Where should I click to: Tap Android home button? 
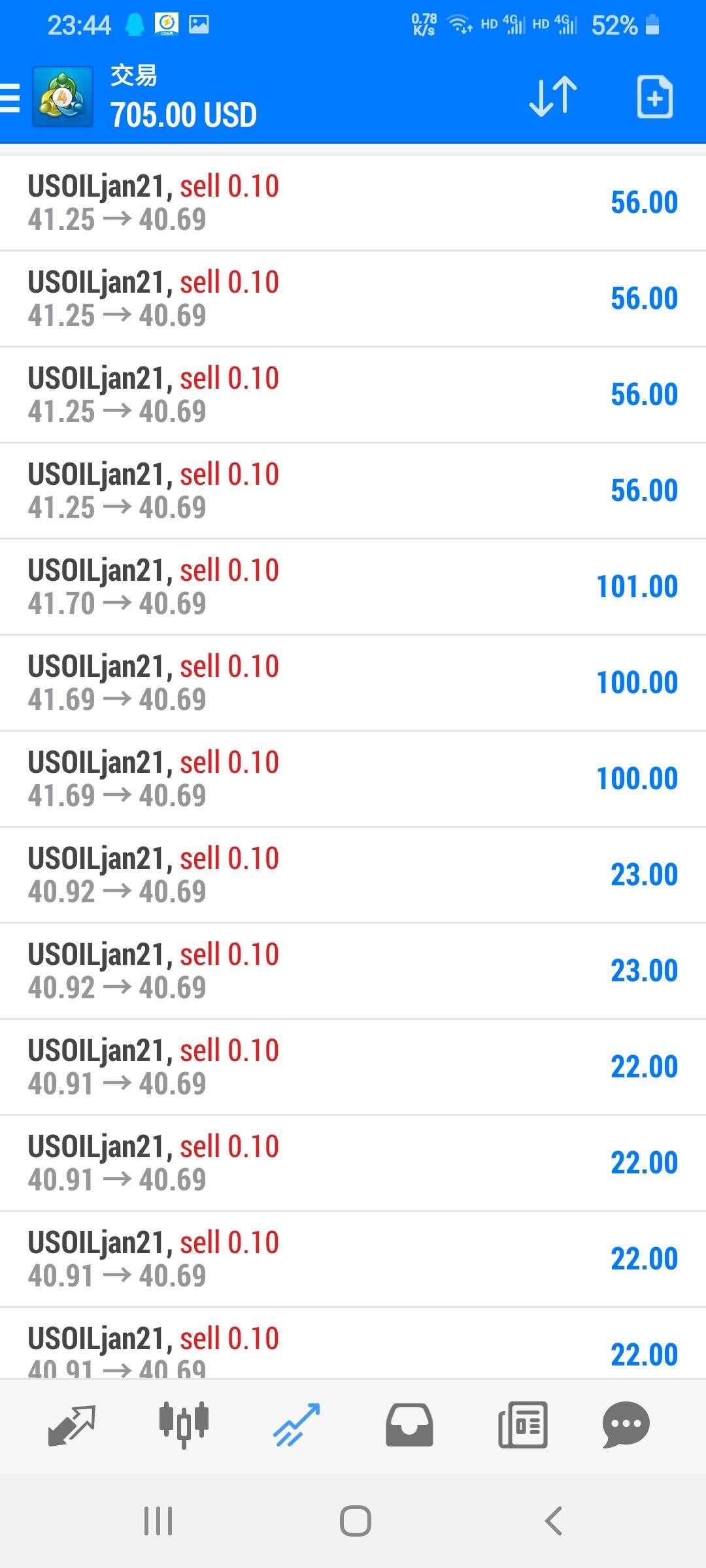[355, 1521]
